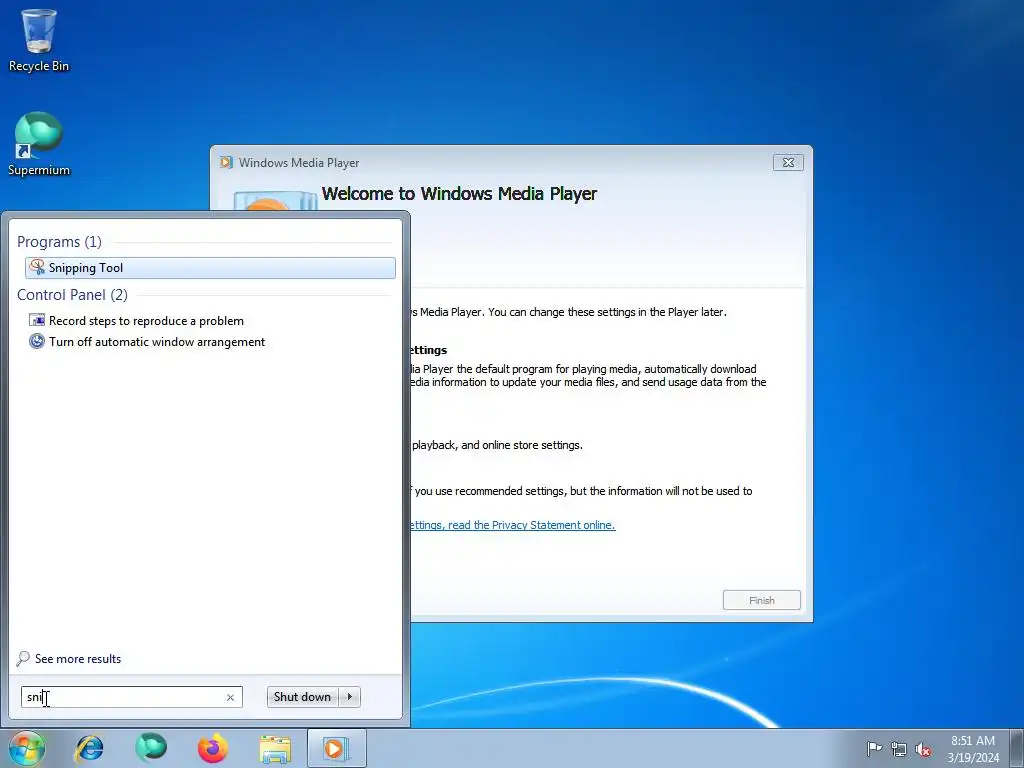Click the Welcome to Windows Media Player heading
Image resolution: width=1024 pixels, height=768 pixels.
pos(459,194)
